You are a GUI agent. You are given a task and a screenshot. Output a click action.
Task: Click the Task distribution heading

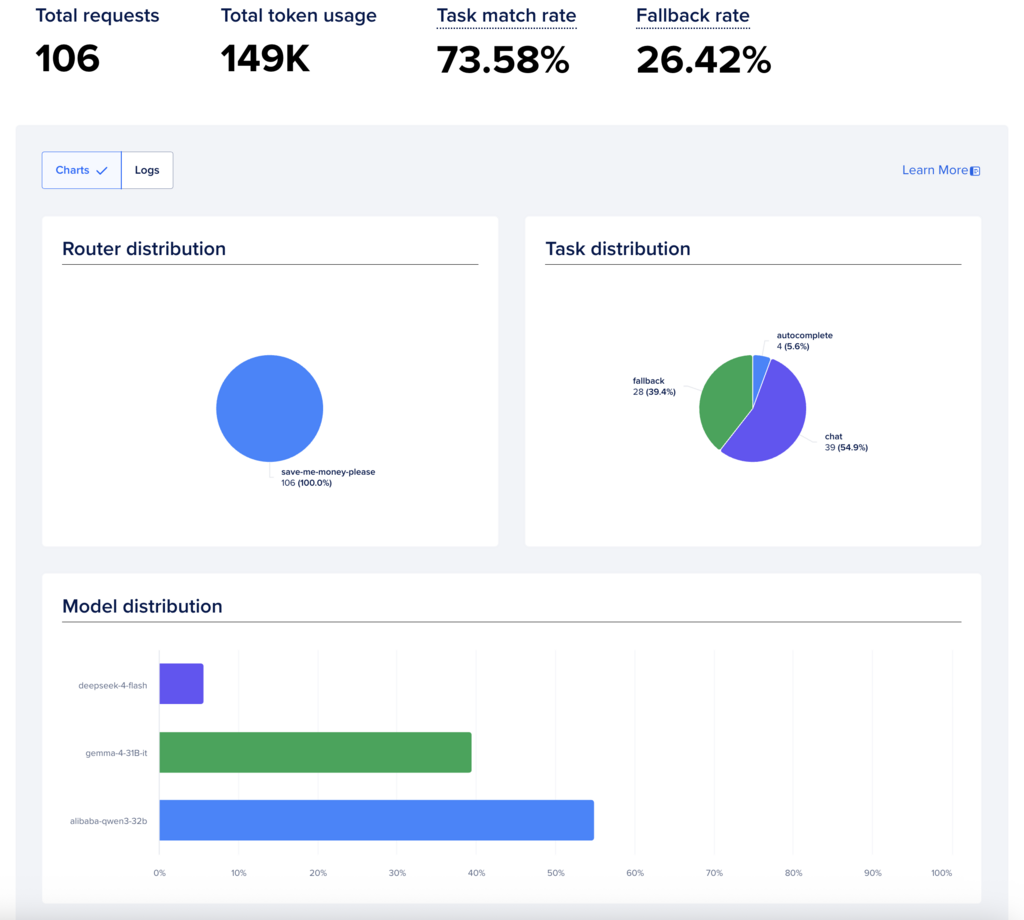click(x=618, y=249)
